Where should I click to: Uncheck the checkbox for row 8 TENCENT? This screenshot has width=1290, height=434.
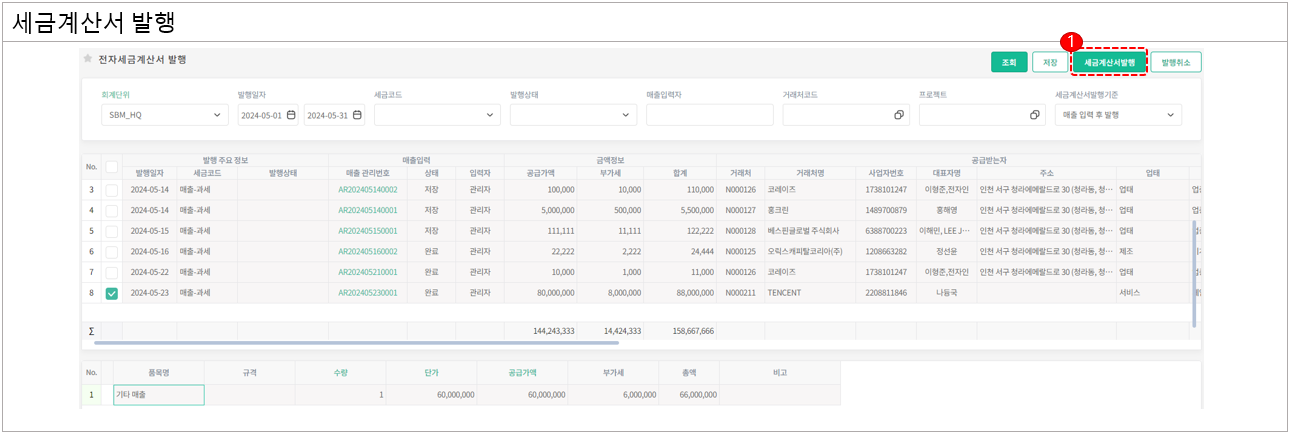(x=111, y=293)
